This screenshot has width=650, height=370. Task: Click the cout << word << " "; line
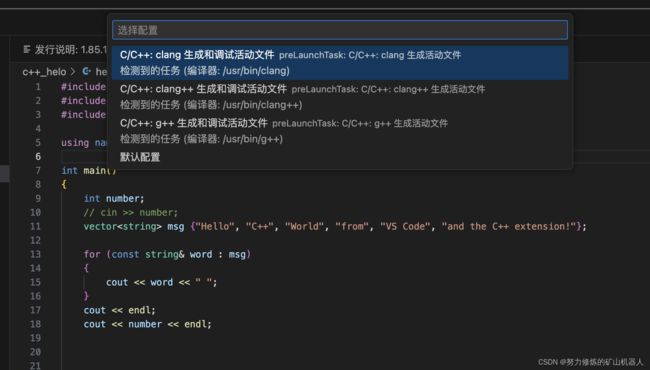tap(161, 282)
